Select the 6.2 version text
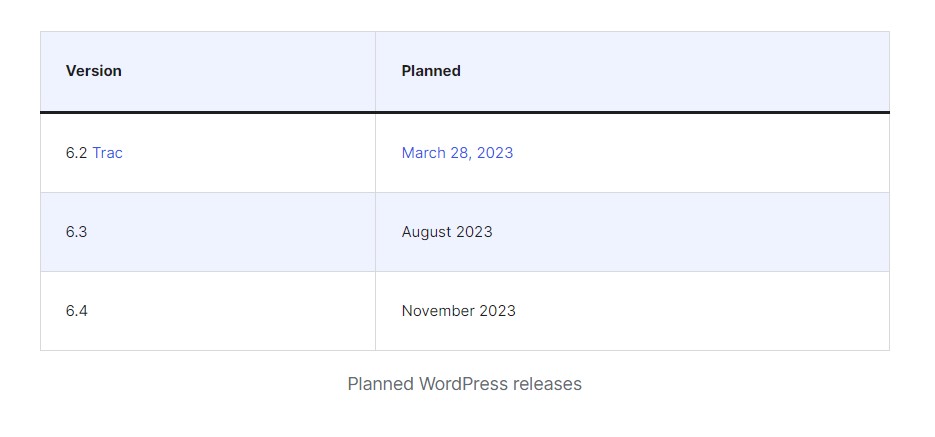 [x=76, y=153]
